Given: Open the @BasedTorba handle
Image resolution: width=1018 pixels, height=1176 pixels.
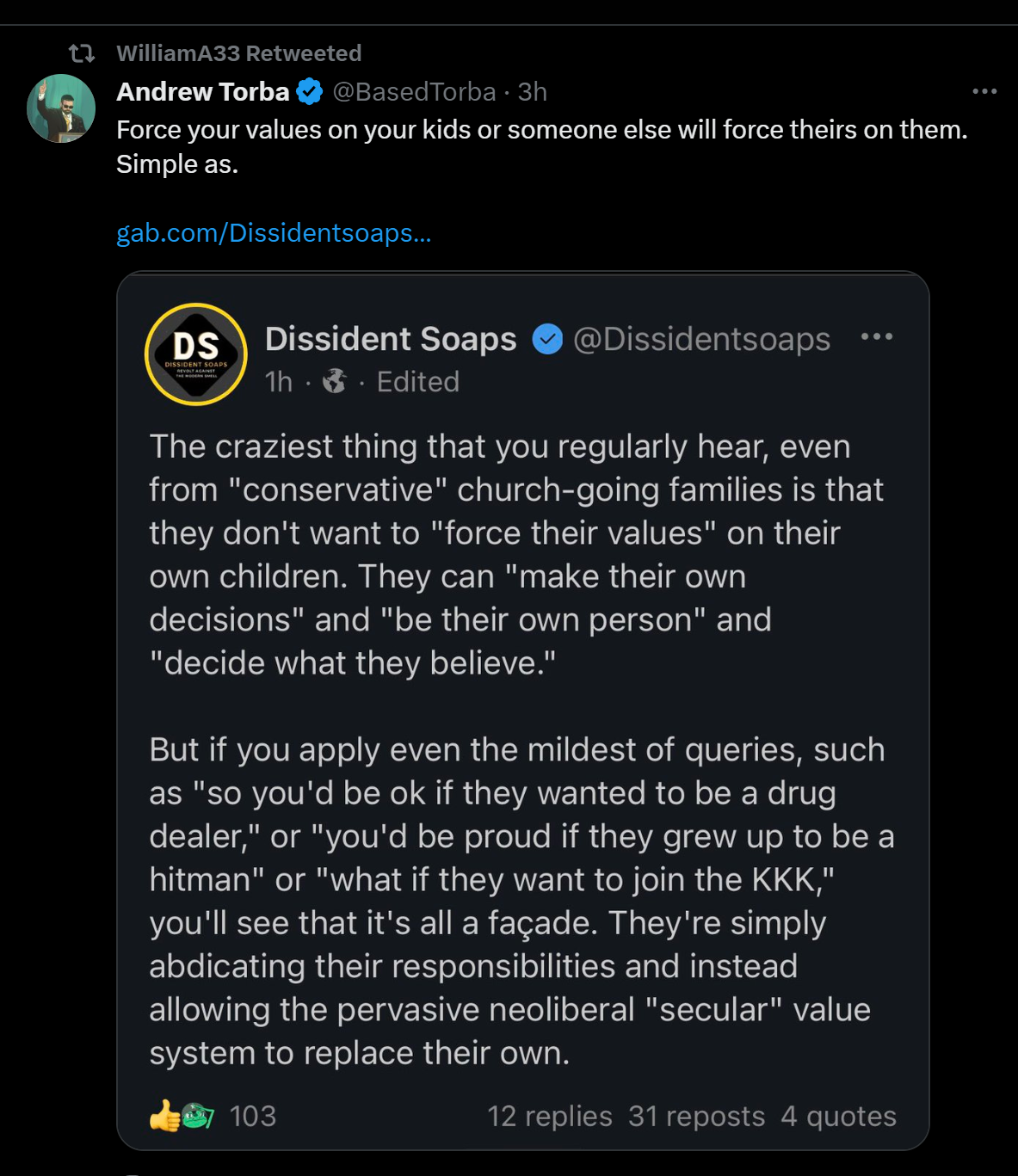Looking at the screenshot, I should pyautogui.click(x=414, y=92).
